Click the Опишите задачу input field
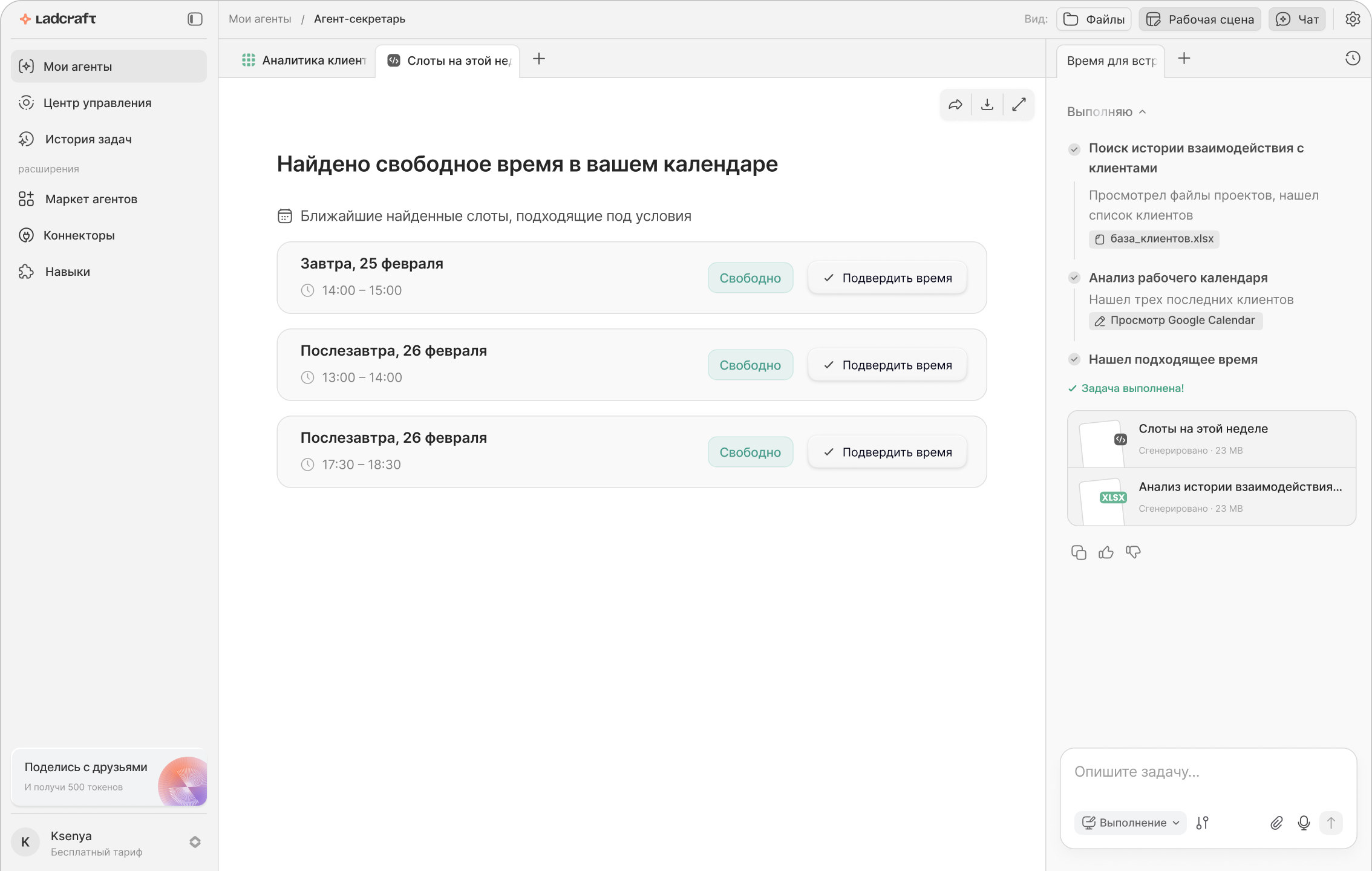 tap(1207, 772)
